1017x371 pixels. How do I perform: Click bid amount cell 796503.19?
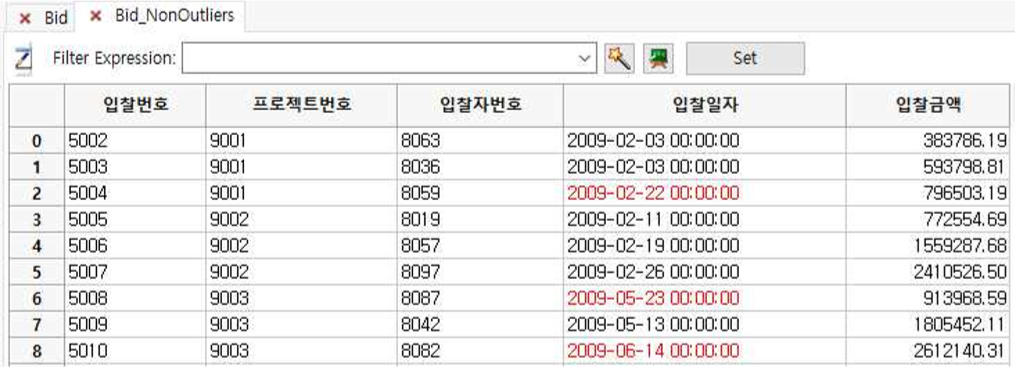(x=927, y=193)
